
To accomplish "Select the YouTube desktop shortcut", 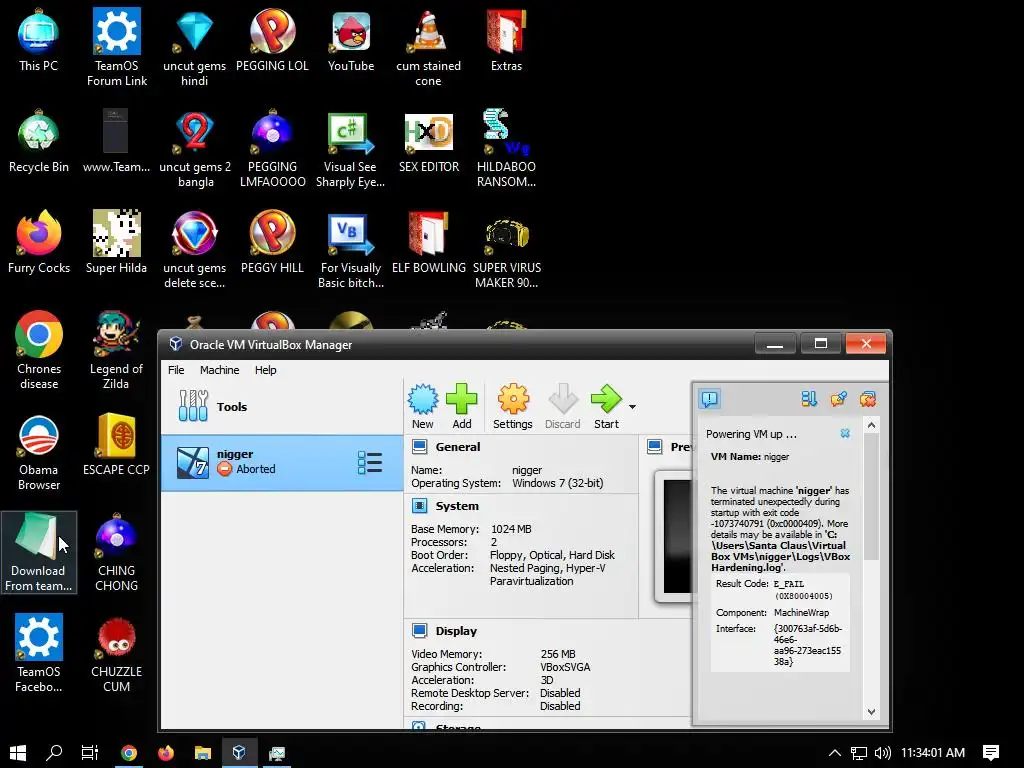I will 351,40.
